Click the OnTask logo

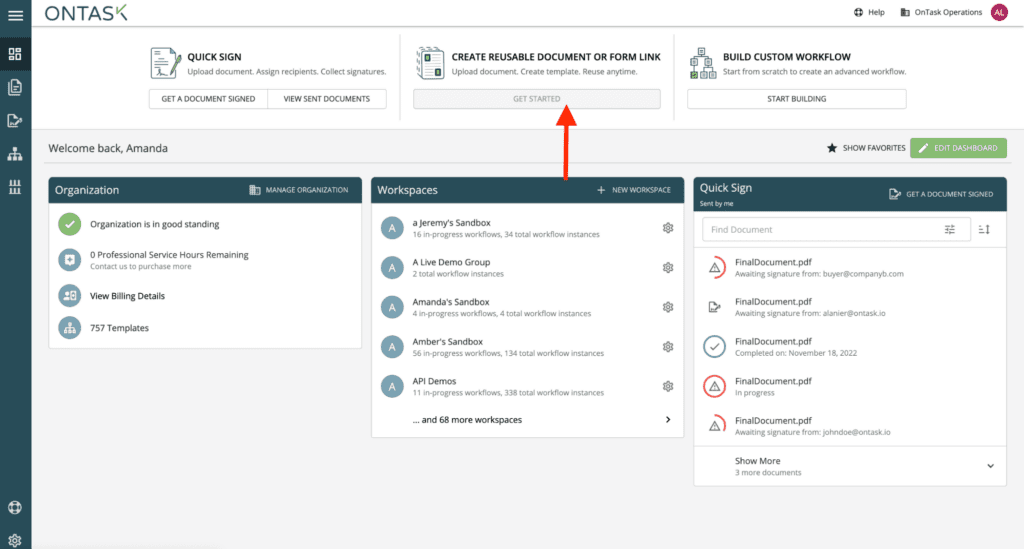(86, 12)
